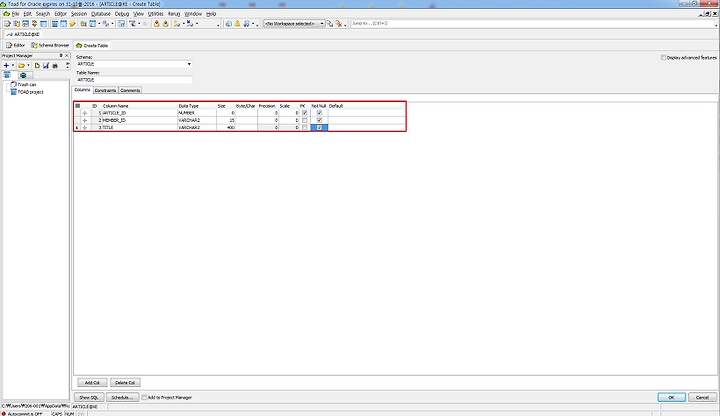Open the Debug menu
This screenshot has height=416, width=720.
point(122,14)
